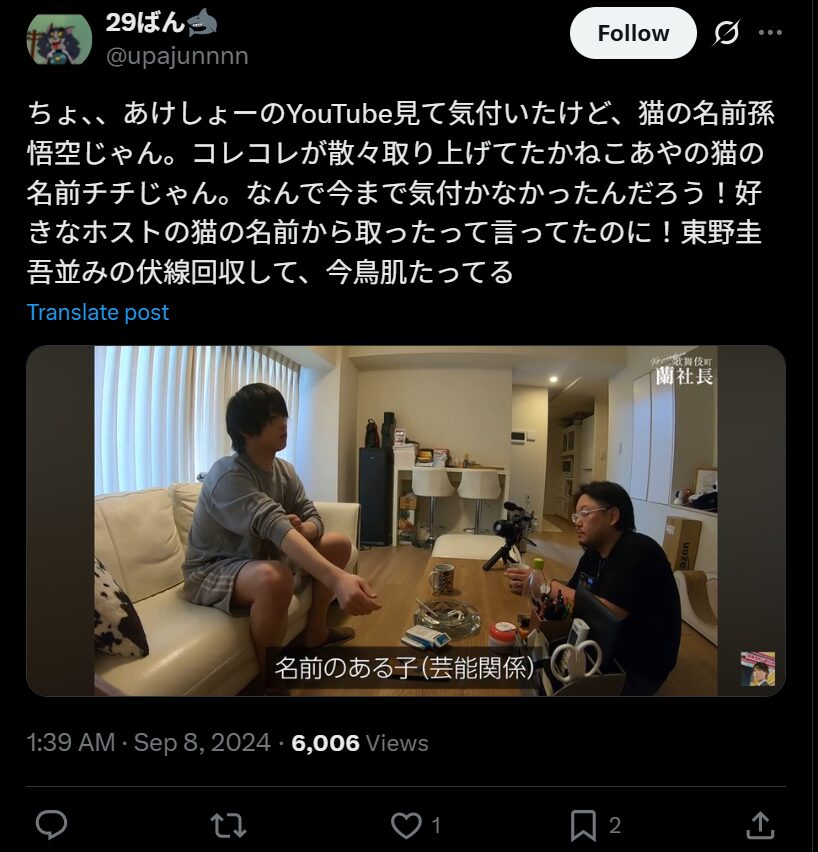Open the three-dot more options menu

770,33
